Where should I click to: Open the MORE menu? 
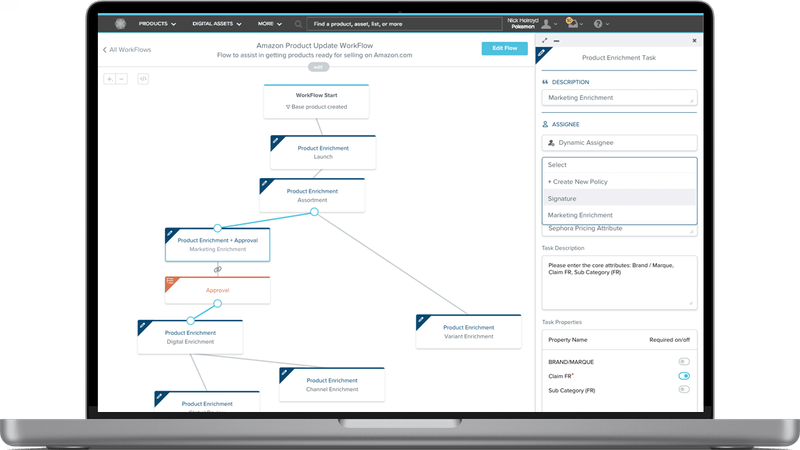point(269,24)
